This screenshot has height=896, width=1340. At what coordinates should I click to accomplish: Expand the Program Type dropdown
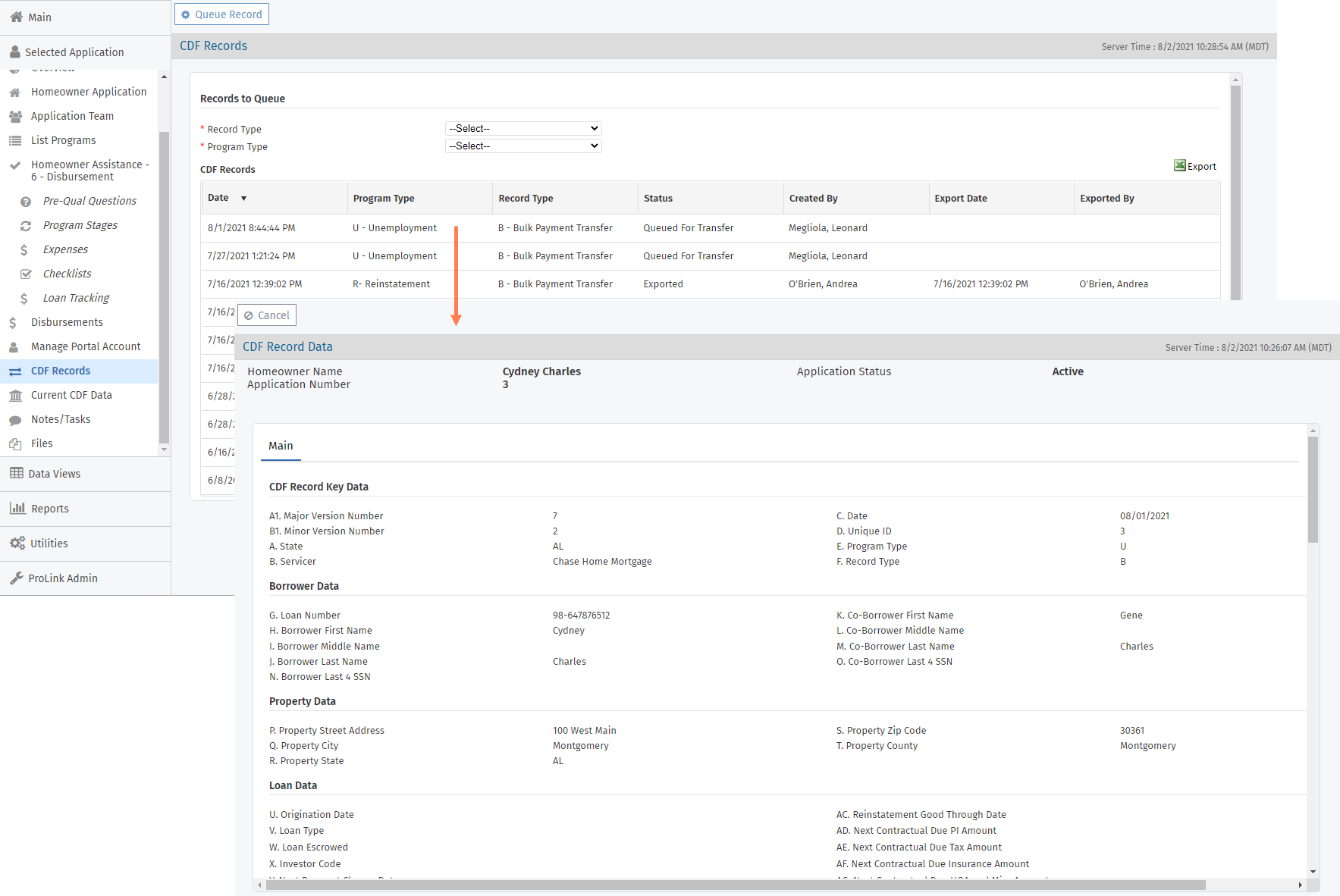coord(523,146)
